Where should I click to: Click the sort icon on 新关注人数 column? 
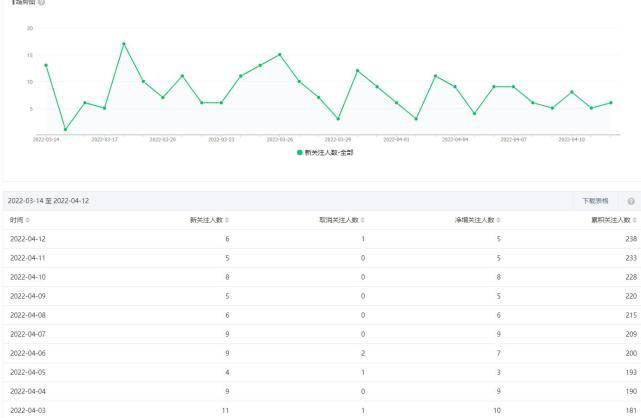point(228,220)
